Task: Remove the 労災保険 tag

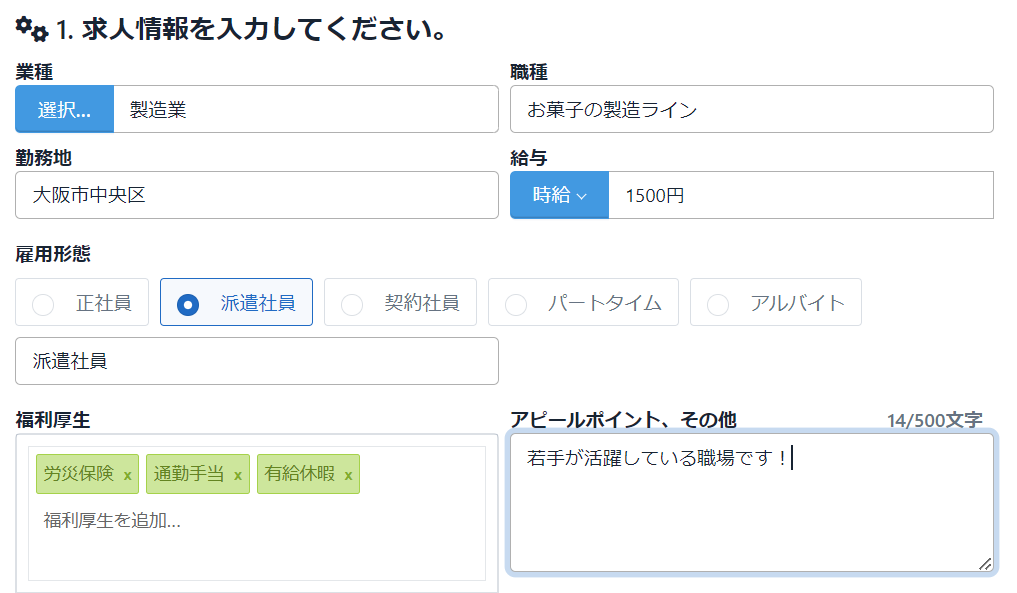Action: [128, 475]
